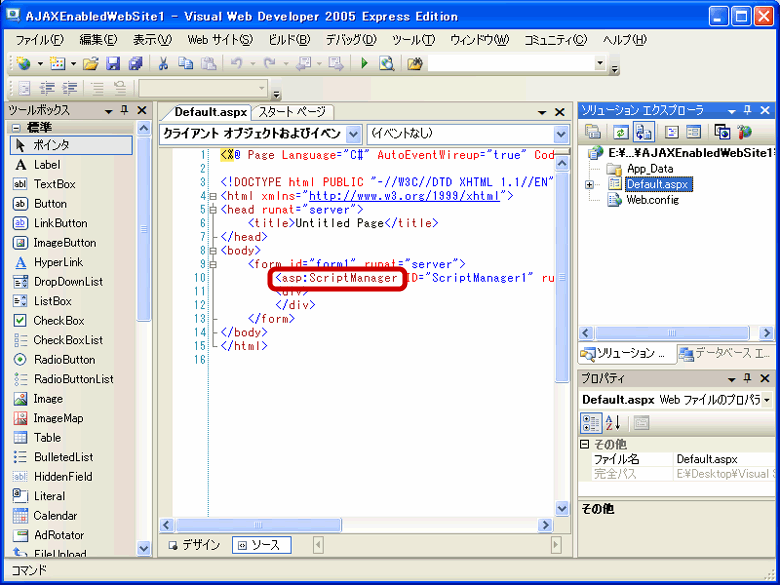Click the Find in Files icon
Screen dimensions: 780x585
[414, 64]
